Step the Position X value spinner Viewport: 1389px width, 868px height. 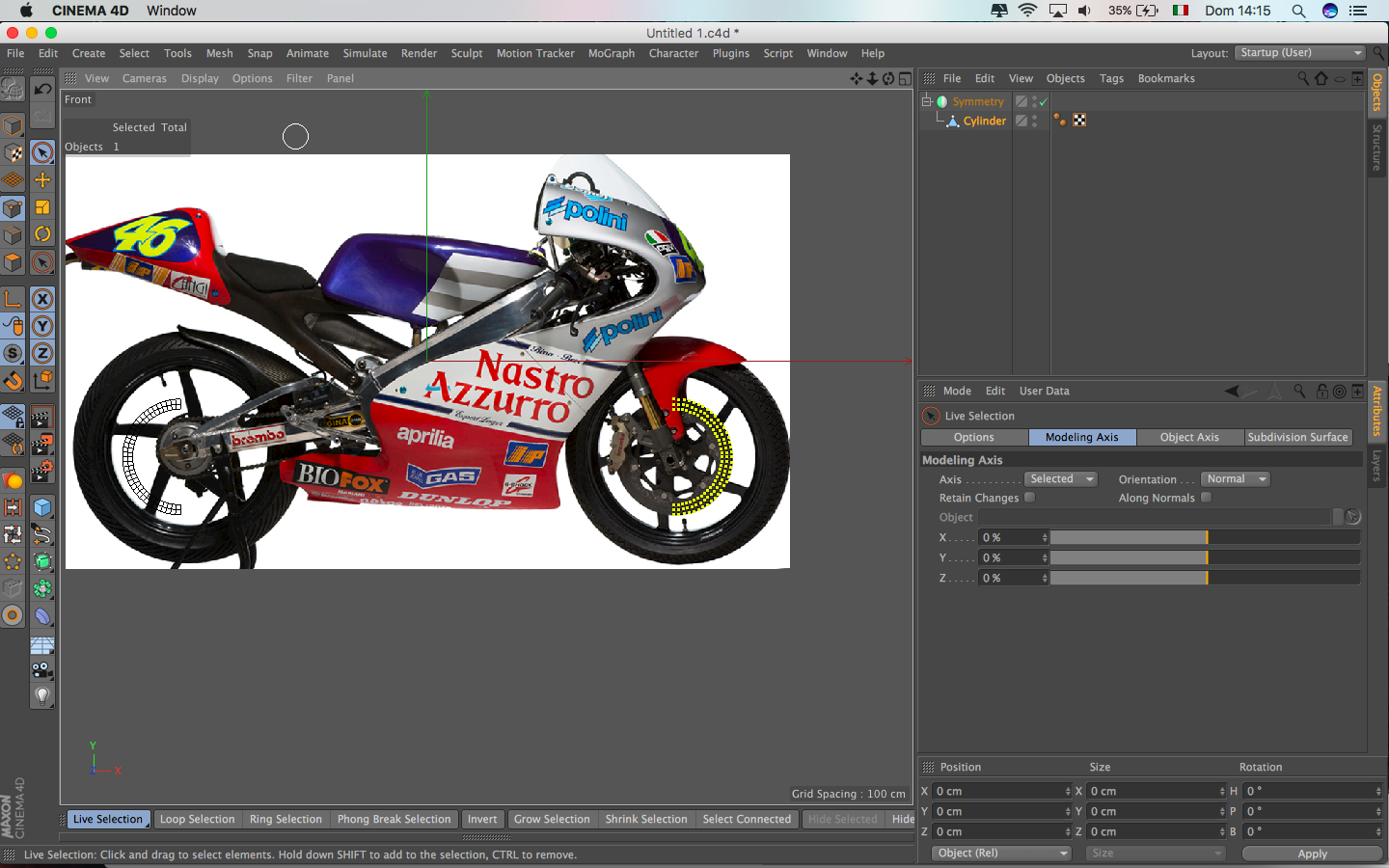pos(1068,791)
